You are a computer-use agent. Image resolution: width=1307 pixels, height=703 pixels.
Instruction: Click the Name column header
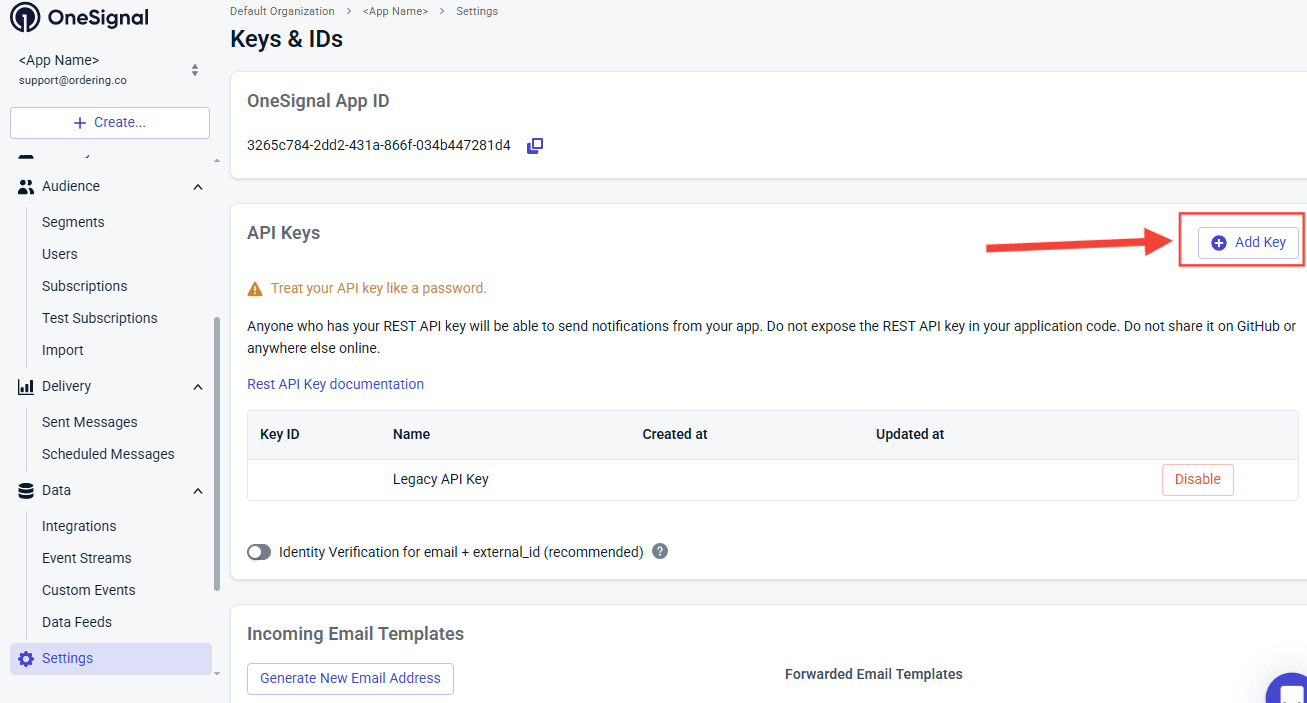(x=411, y=434)
